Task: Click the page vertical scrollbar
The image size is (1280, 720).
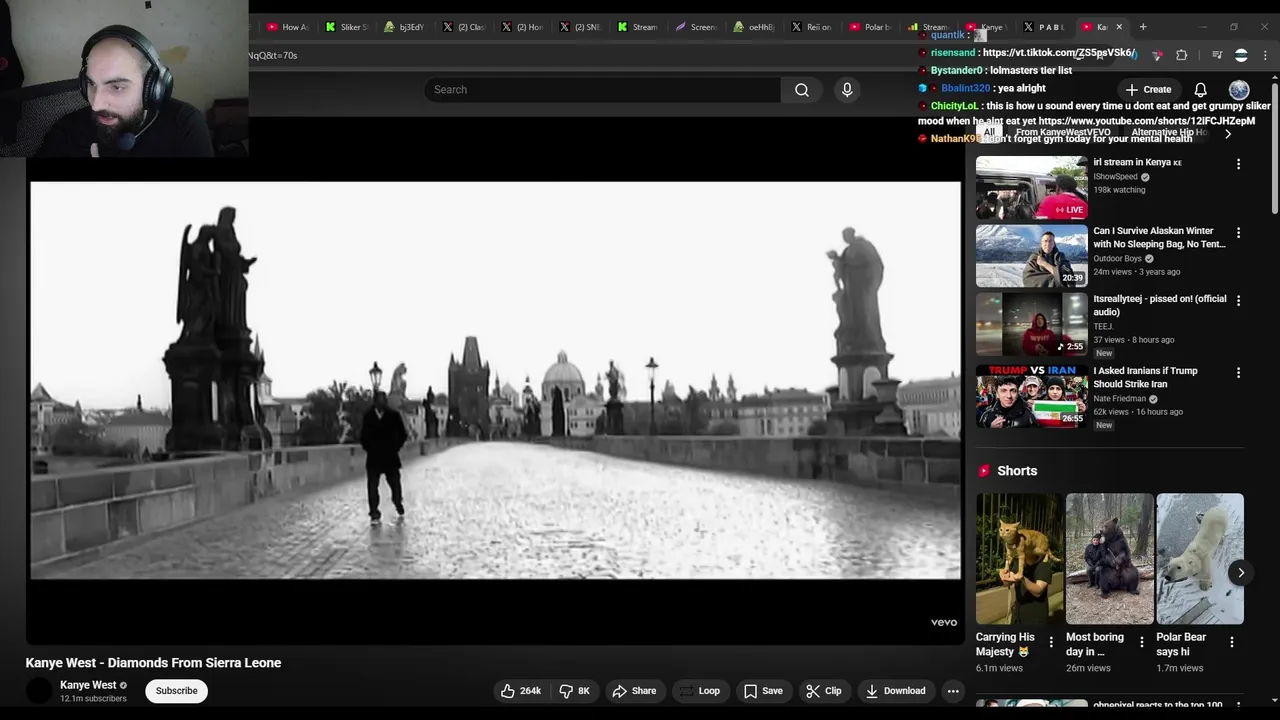Action: [1275, 150]
